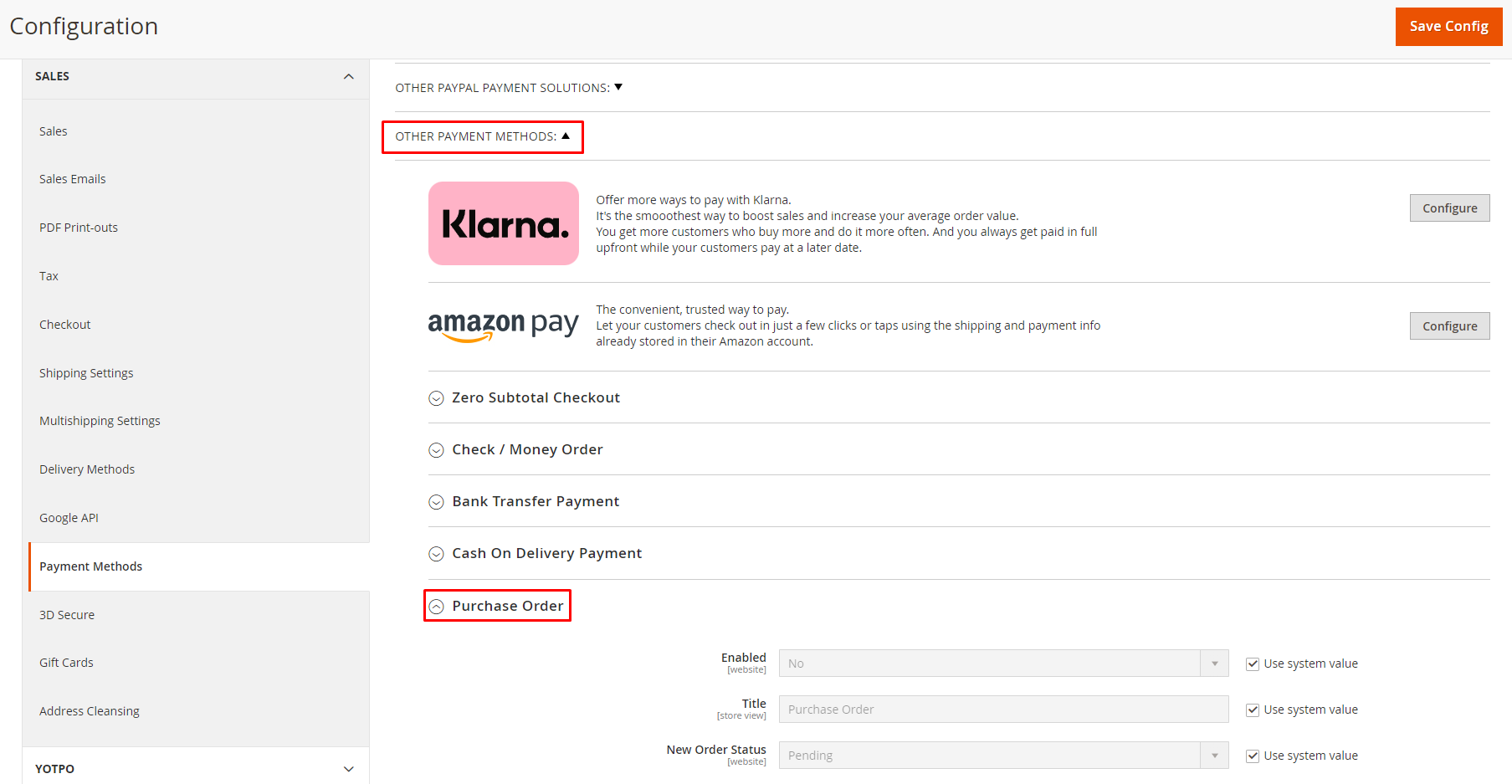
Task: Expand Bank Transfer Payment section
Action: click(536, 501)
